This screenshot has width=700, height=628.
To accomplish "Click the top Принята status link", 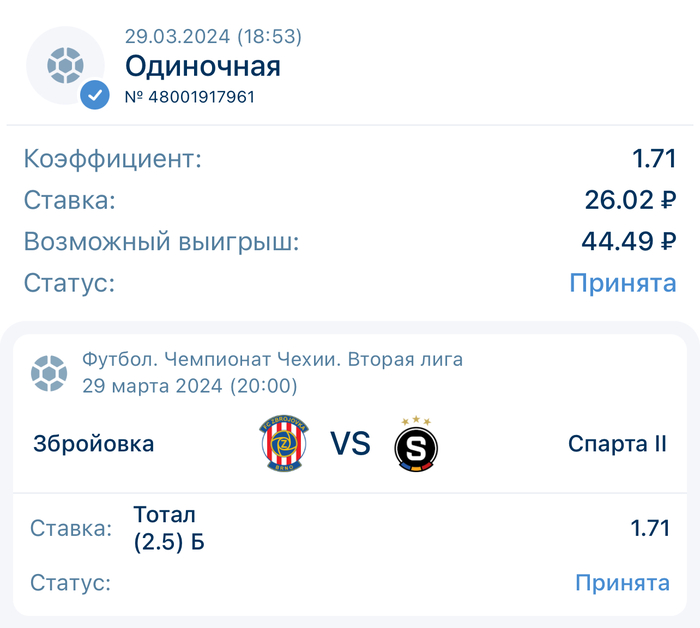I will 622,283.
